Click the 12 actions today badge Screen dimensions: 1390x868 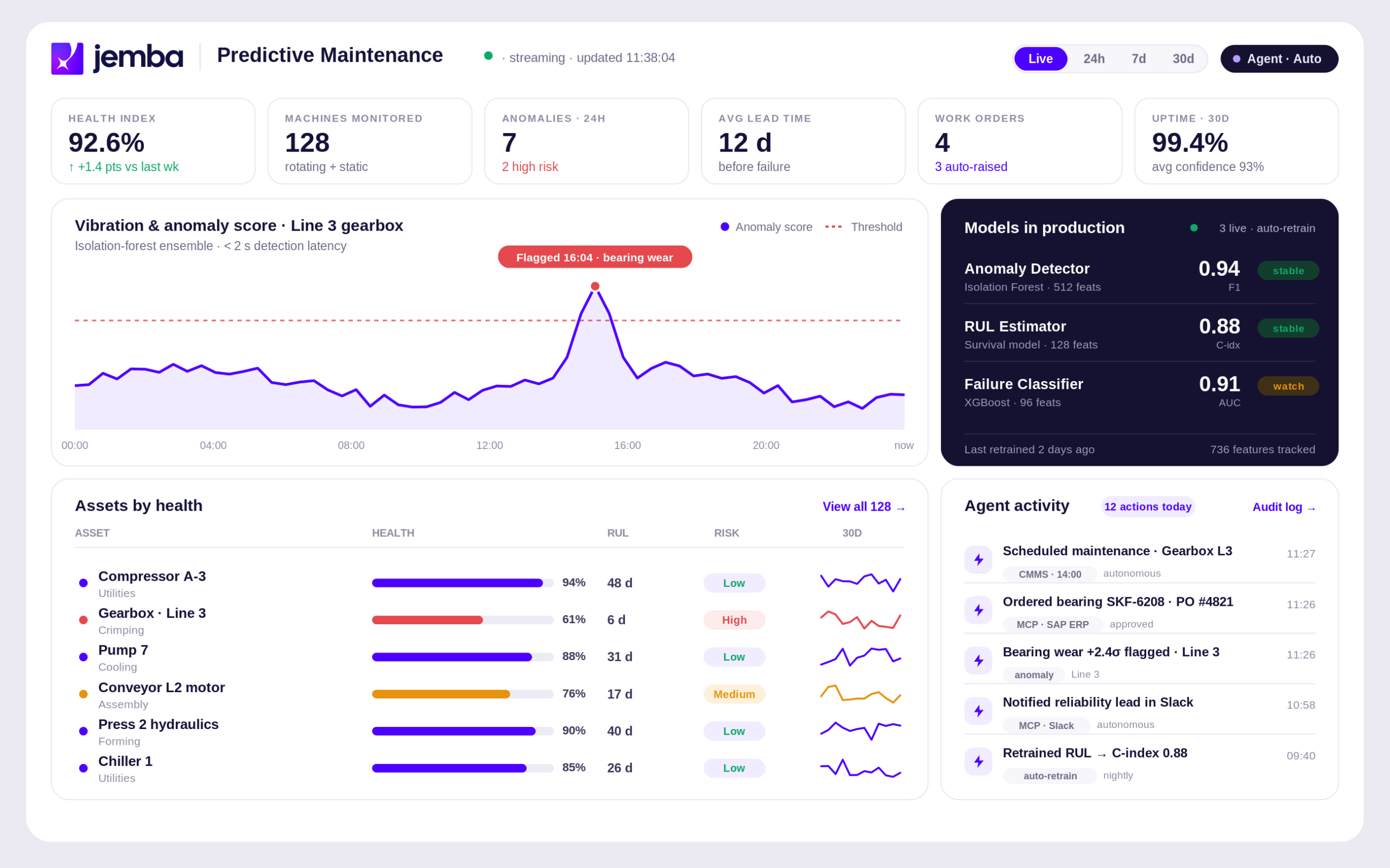pos(1148,507)
